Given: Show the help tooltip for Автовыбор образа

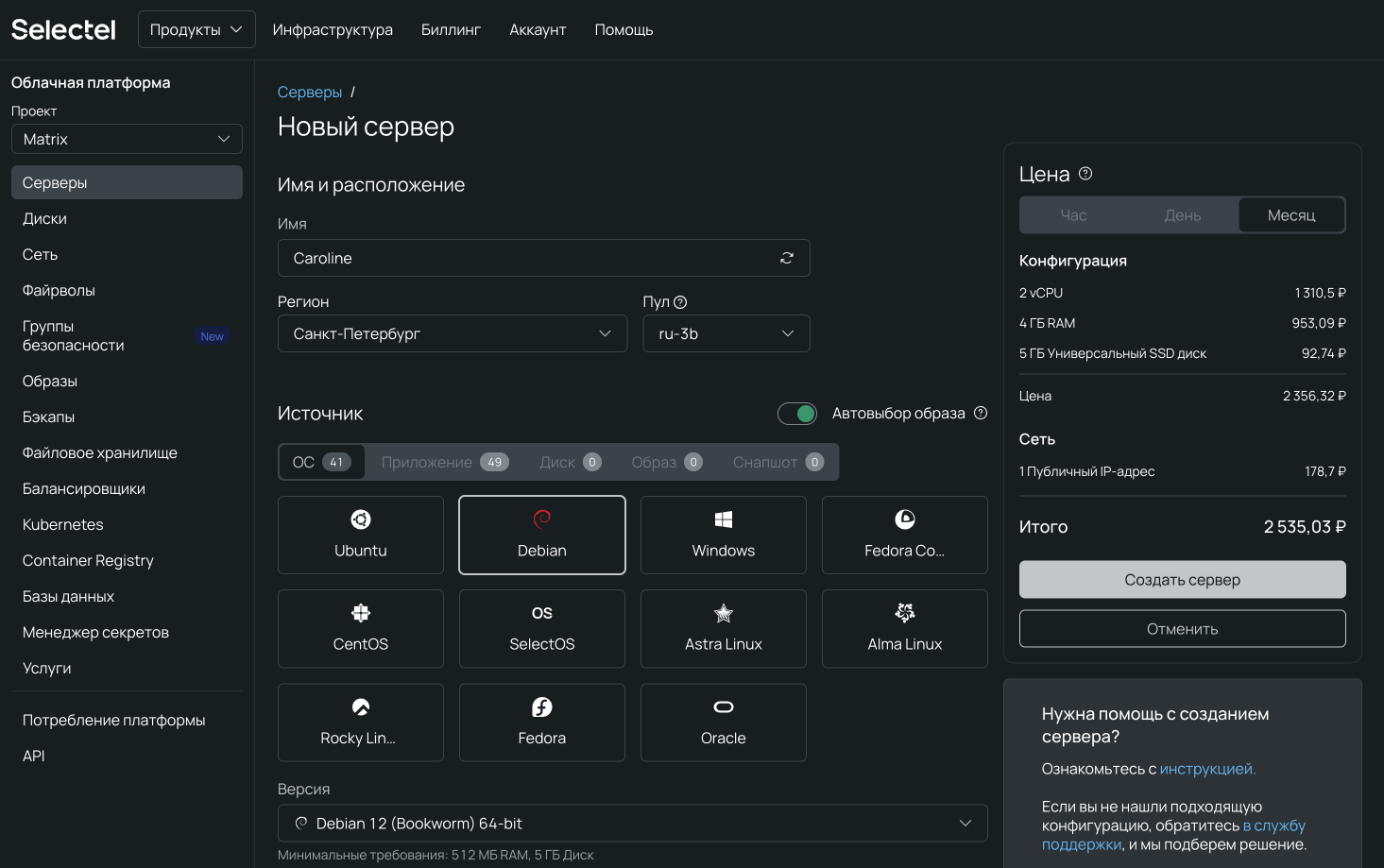Looking at the screenshot, I should click(981, 413).
